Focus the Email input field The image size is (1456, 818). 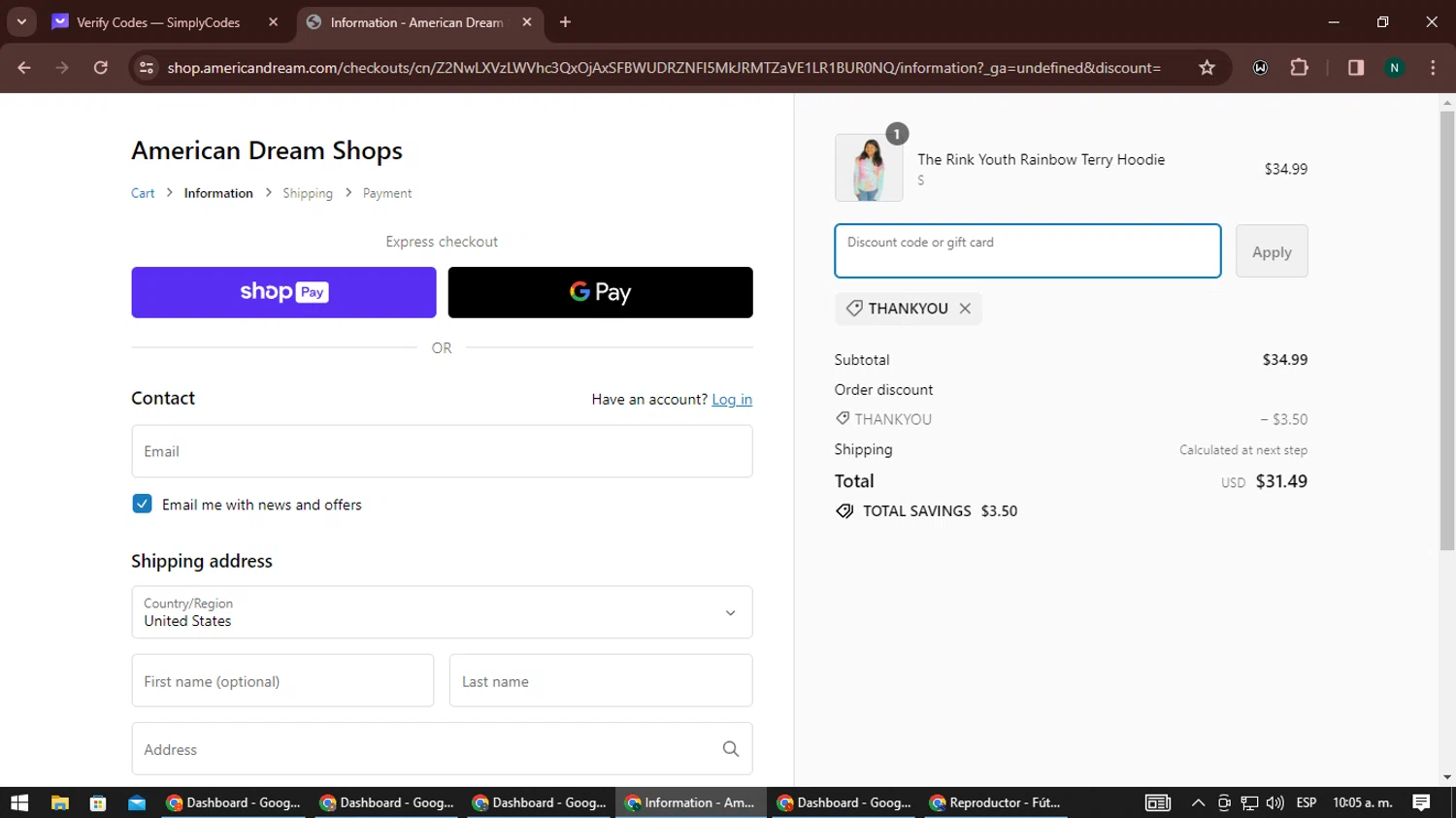[442, 451]
